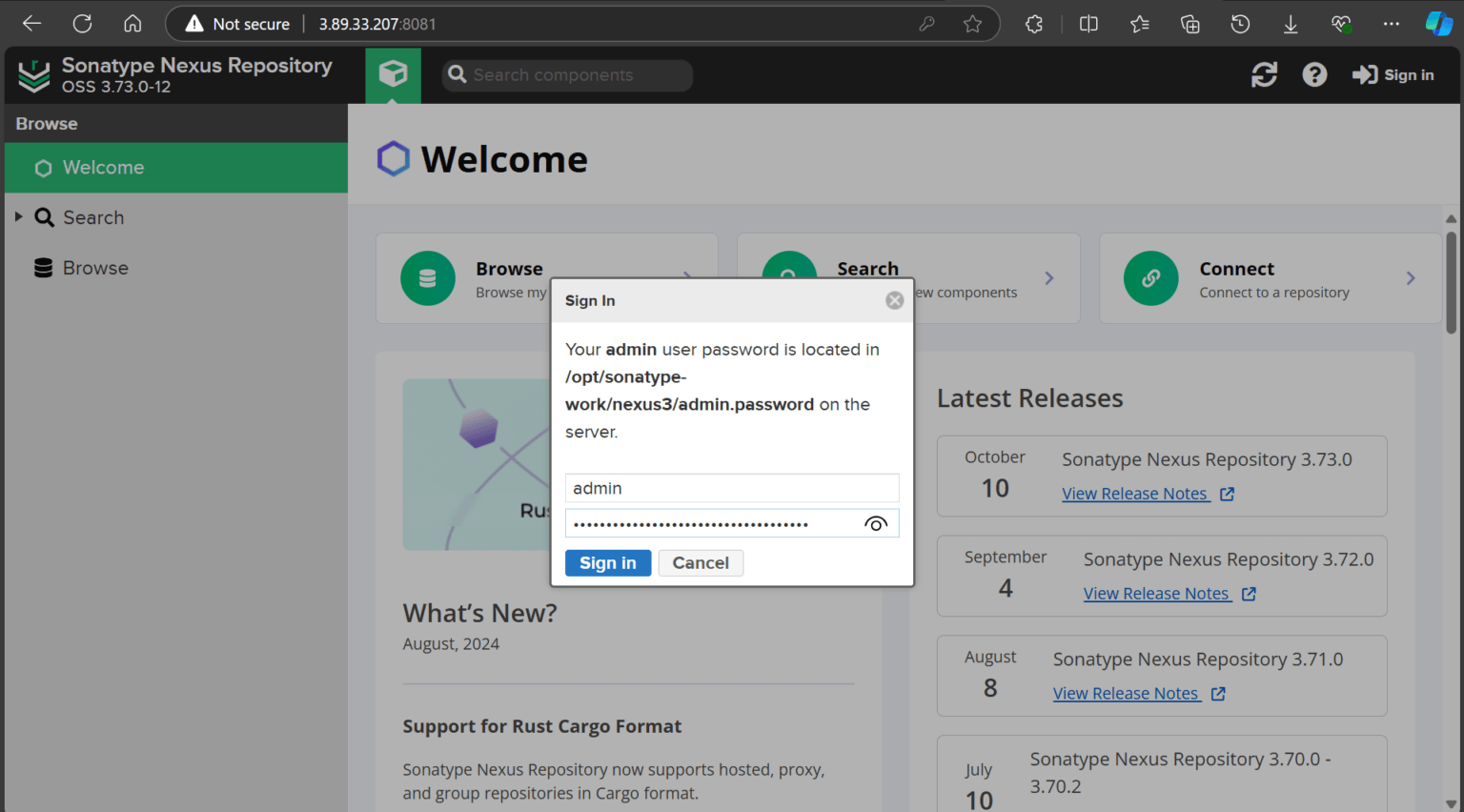Open the Connect card chevron

point(1411,278)
